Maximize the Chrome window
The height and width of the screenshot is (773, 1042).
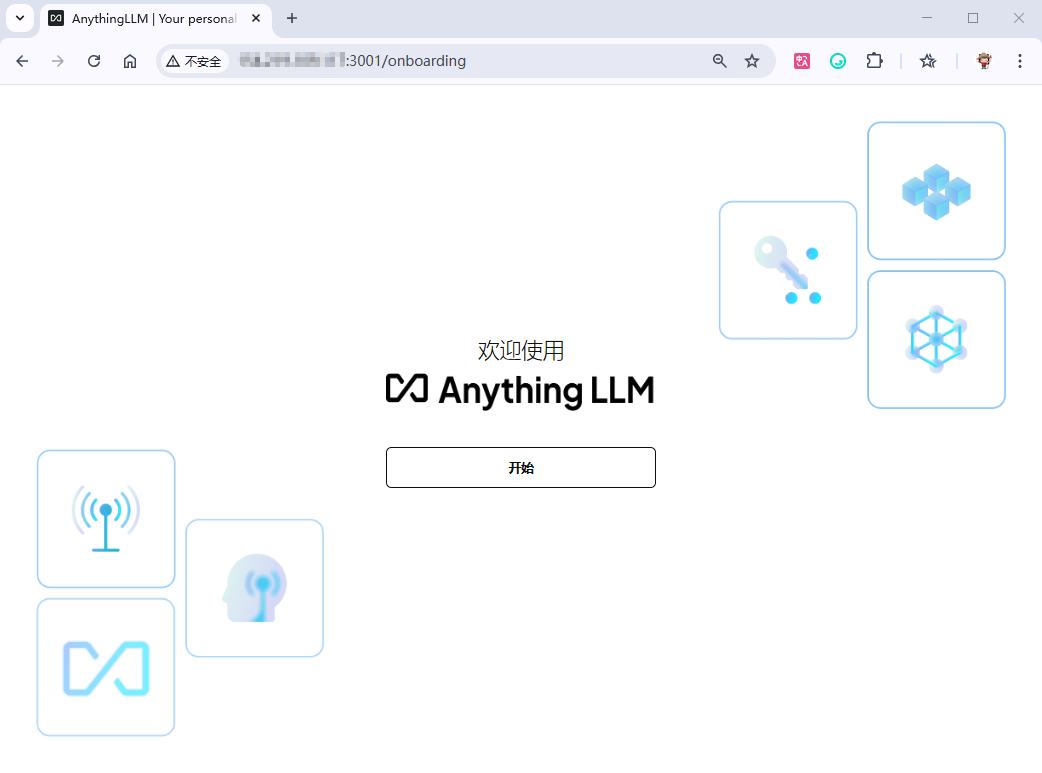click(973, 18)
